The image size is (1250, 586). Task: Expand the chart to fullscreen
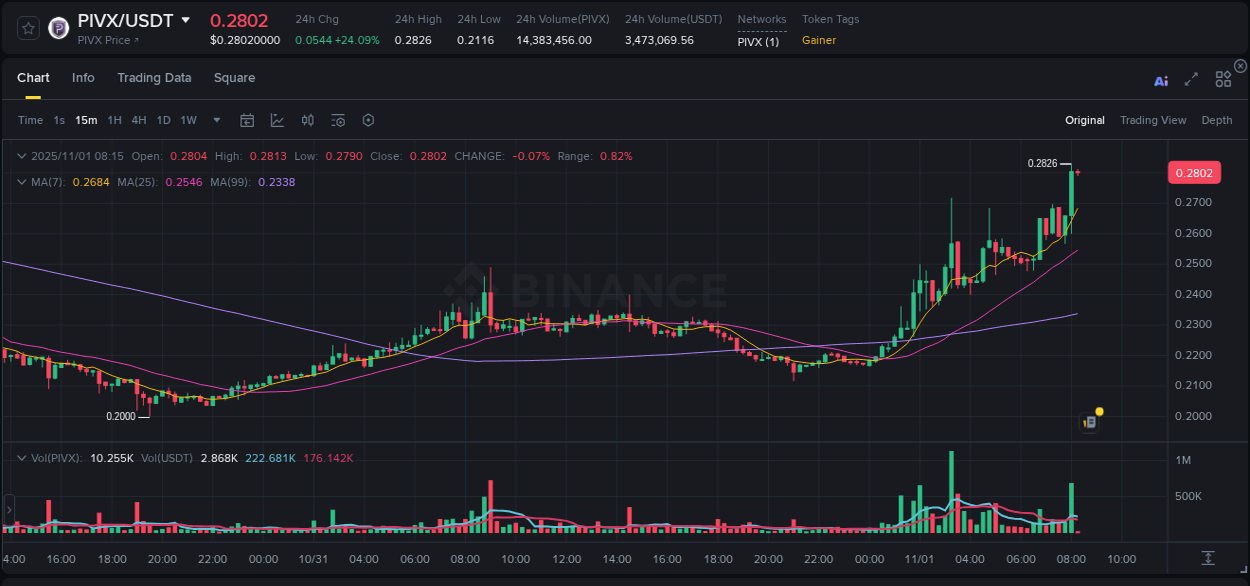pyautogui.click(x=1190, y=80)
